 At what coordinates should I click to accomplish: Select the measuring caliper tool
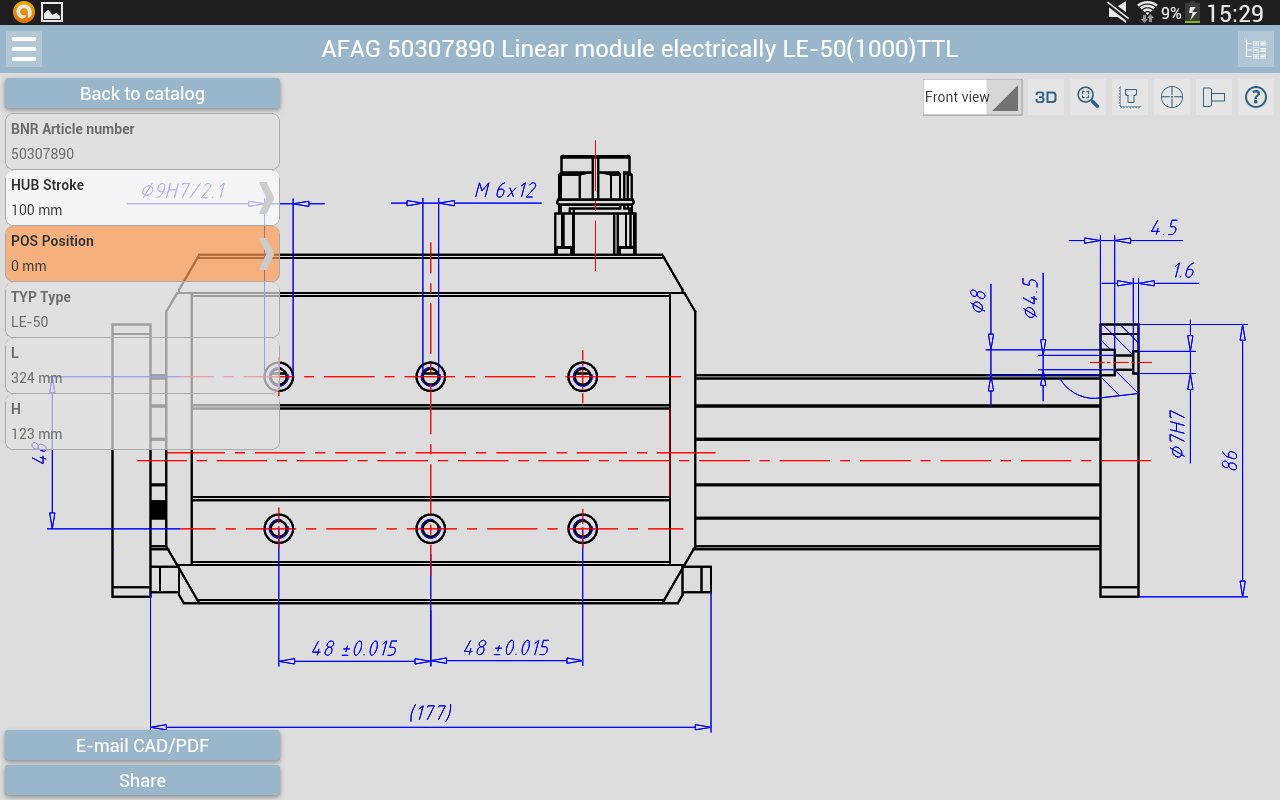(x=1214, y=97)
